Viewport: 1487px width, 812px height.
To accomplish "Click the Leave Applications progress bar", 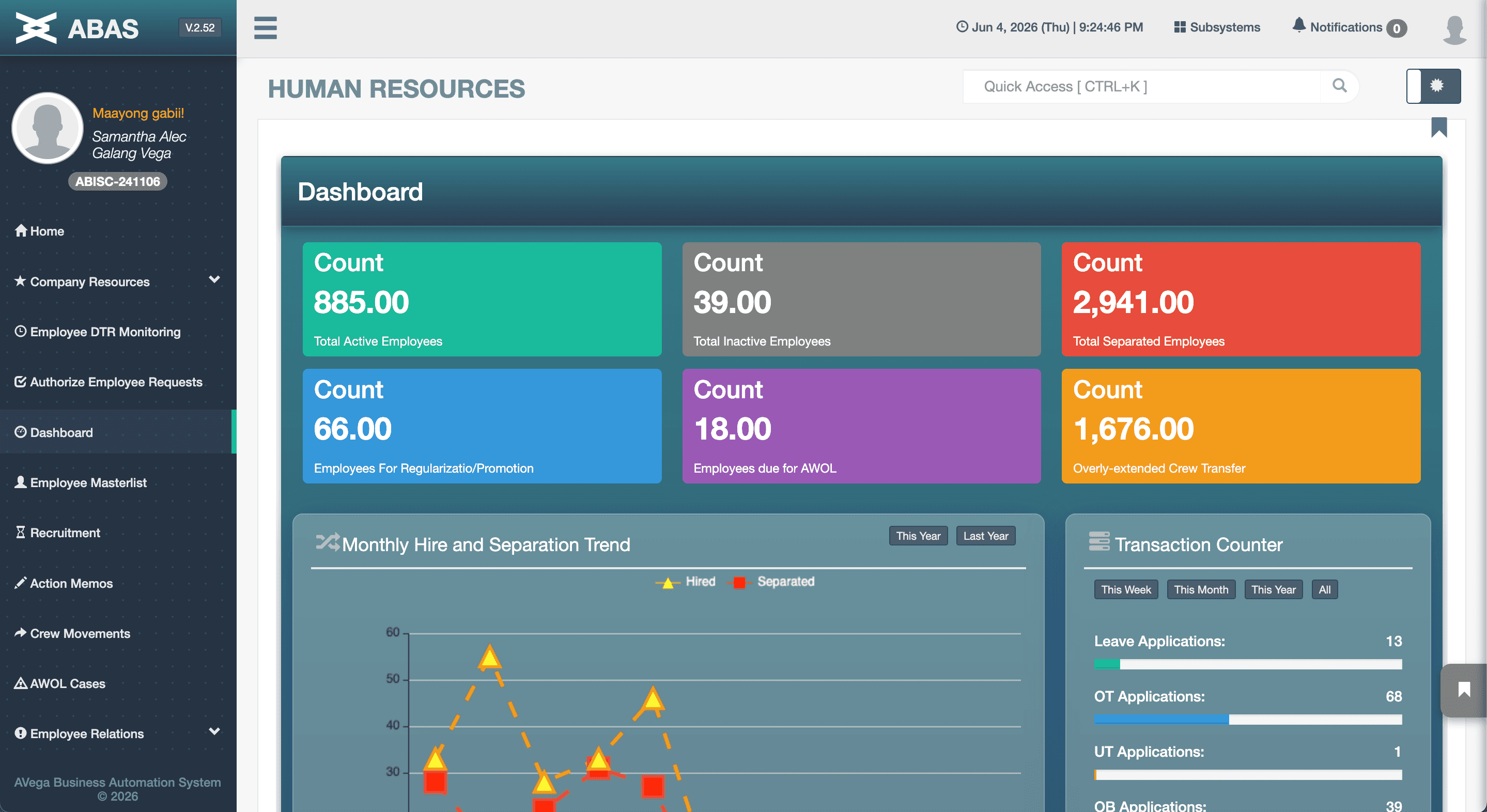I will (1247, 664).
